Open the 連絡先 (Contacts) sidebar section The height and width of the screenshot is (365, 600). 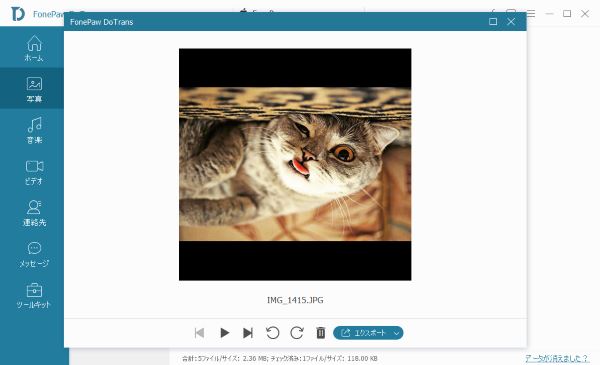click(34, 213)
